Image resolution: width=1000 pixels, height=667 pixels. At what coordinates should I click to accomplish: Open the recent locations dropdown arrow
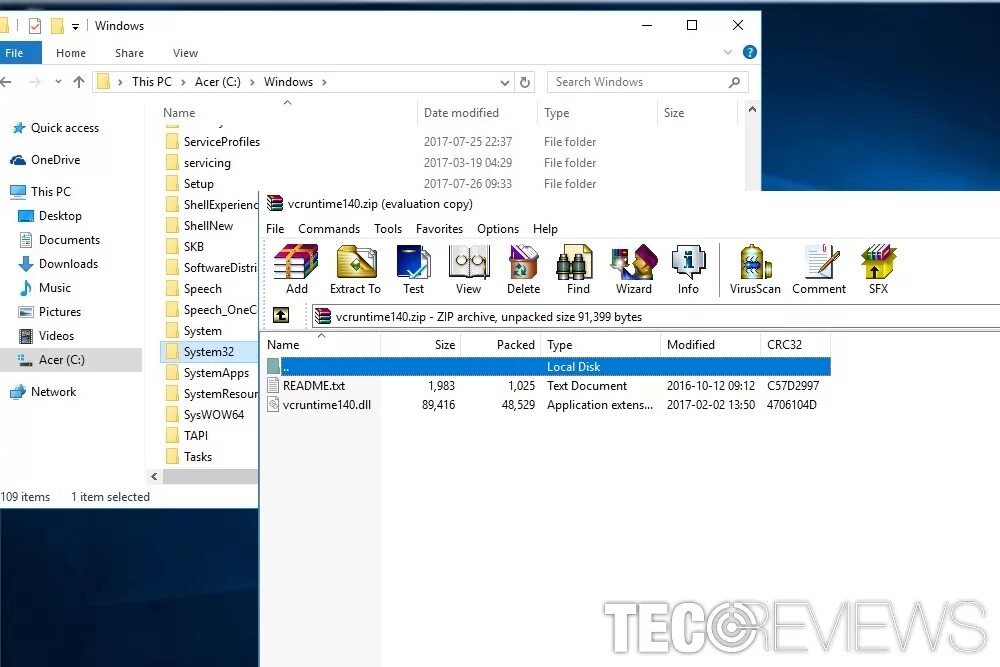(58, 82)
